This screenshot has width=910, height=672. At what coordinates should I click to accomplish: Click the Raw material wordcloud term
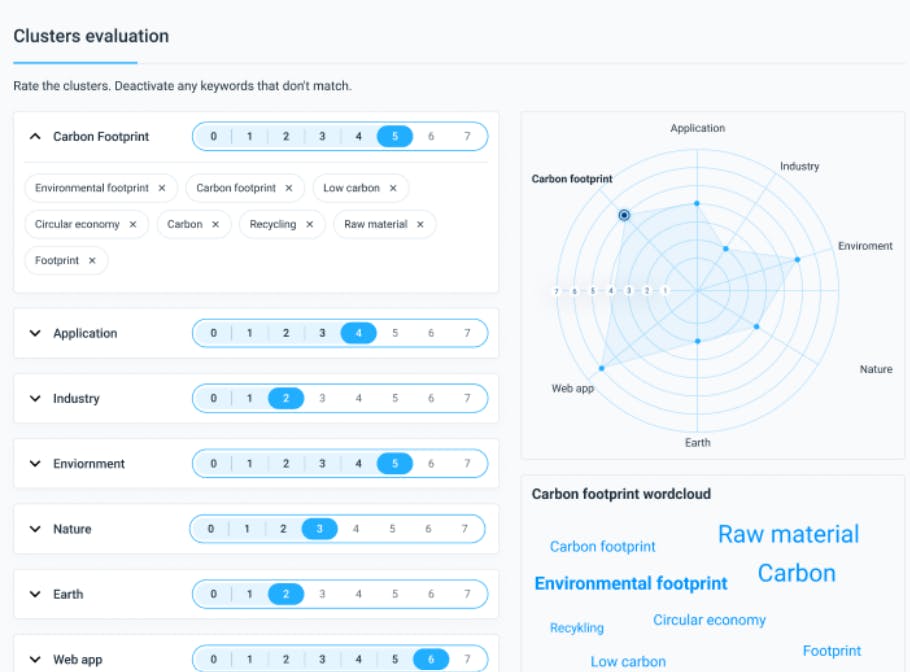point(788,534)
